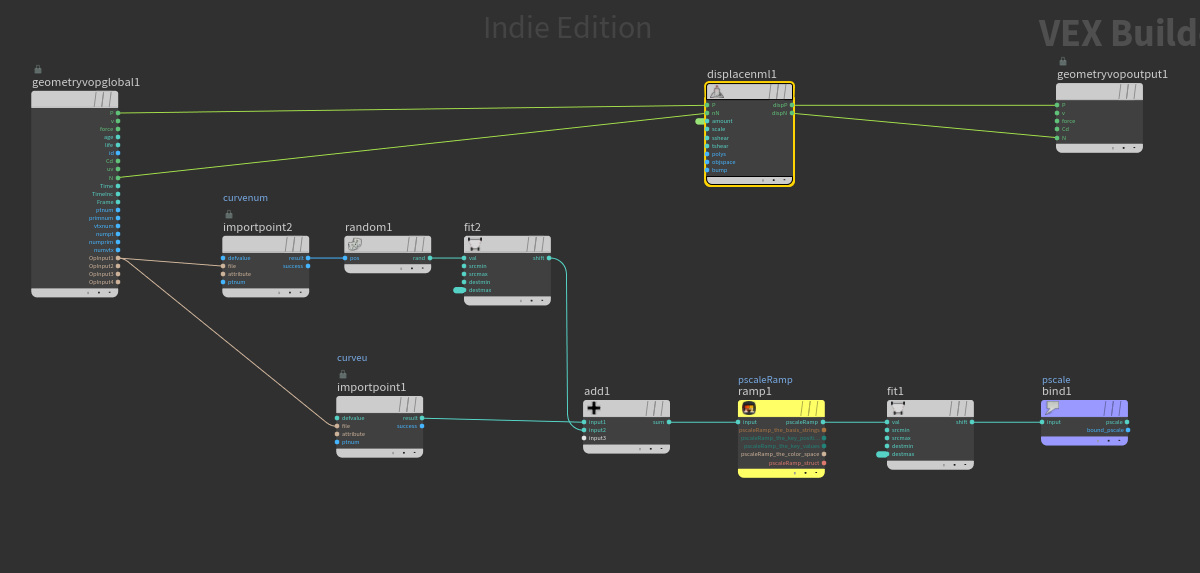This screenshot has height=573, width=1200.
Task: Click shift output on fit2 node
Action: (x=549, y=258)
